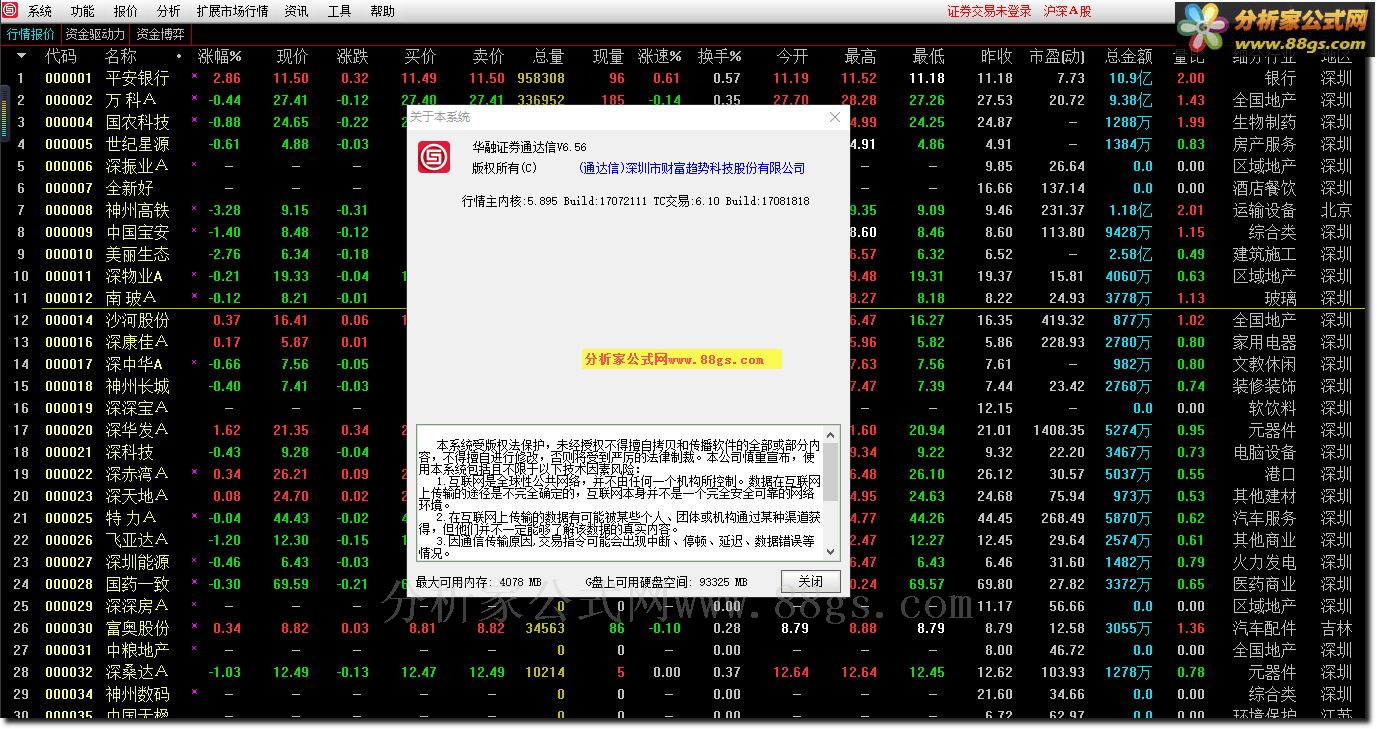The image size is (1377, 729).
Task: Click the dot marker in the column header row
Action: click(179, 57)
